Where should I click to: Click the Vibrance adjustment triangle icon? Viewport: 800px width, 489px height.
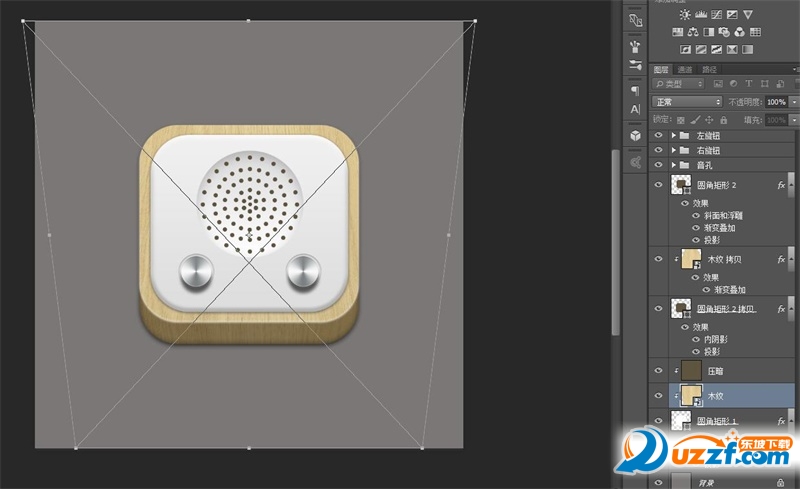[747, 15]
